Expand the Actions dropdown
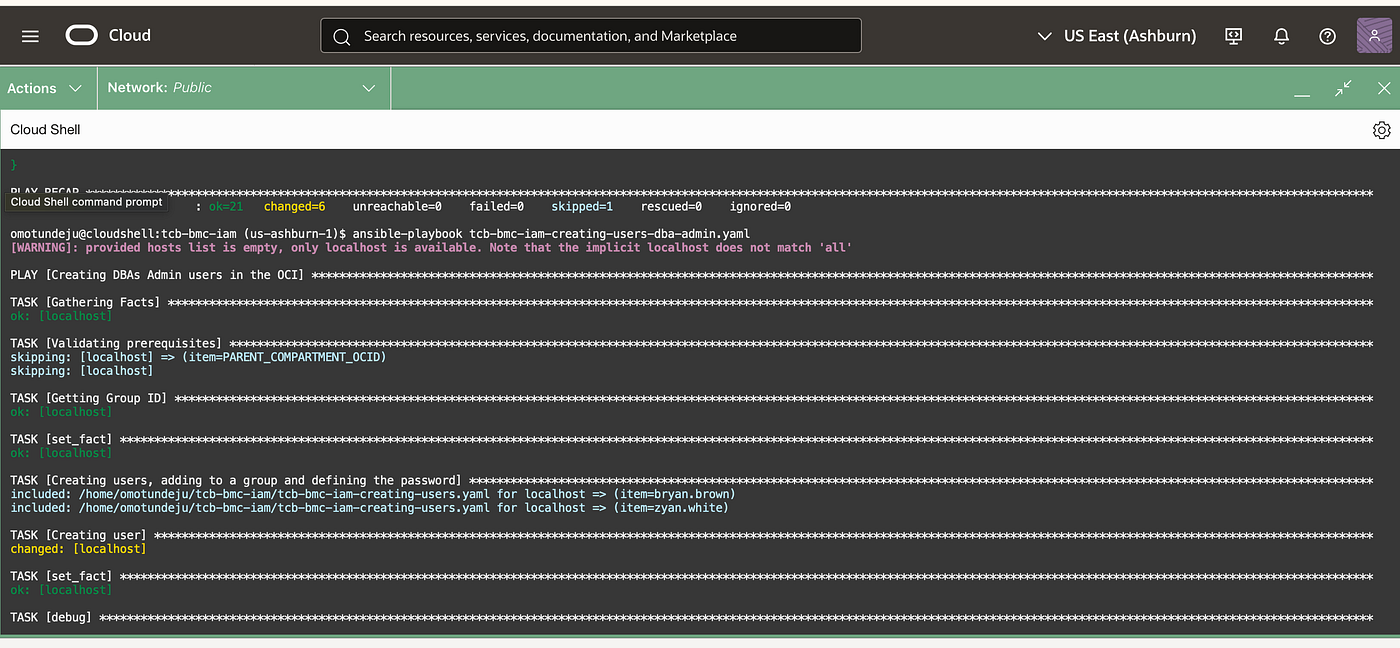The width and height of the screenshot is (1400, 648). [x=46, y=88]
